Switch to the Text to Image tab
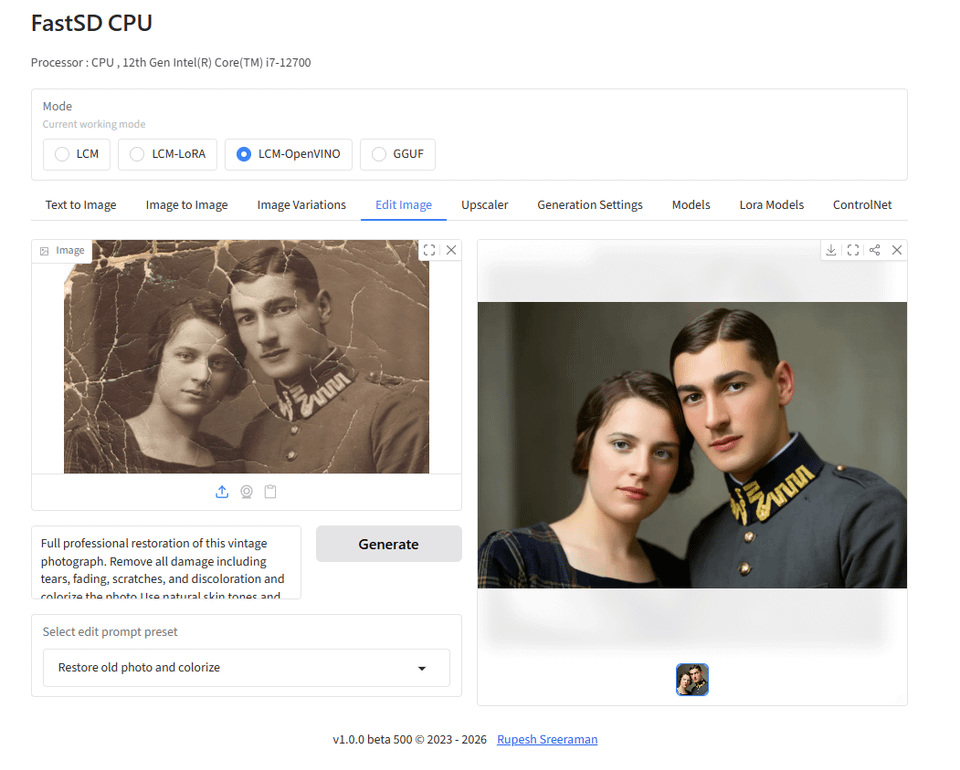The image size is (960, 770). (x=81, y=205)
